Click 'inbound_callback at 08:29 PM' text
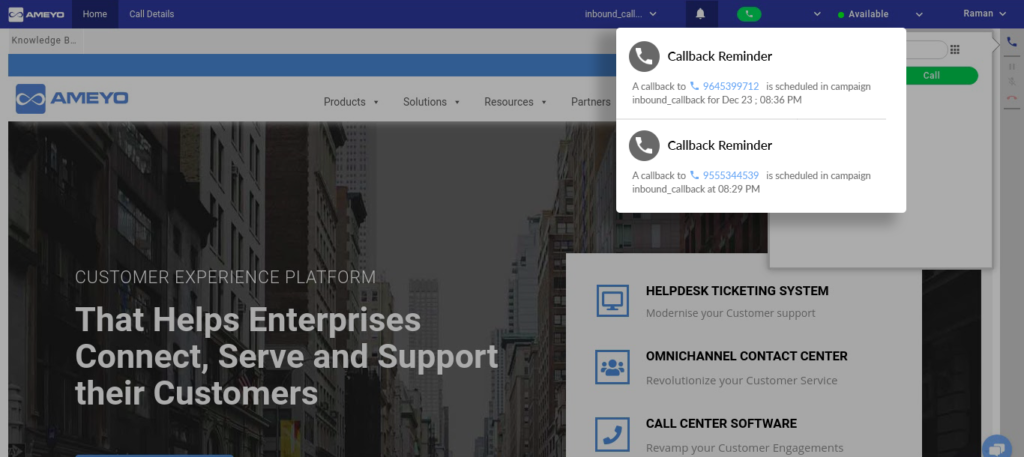Screen dimensions: 1024x457 pos(696,189)
